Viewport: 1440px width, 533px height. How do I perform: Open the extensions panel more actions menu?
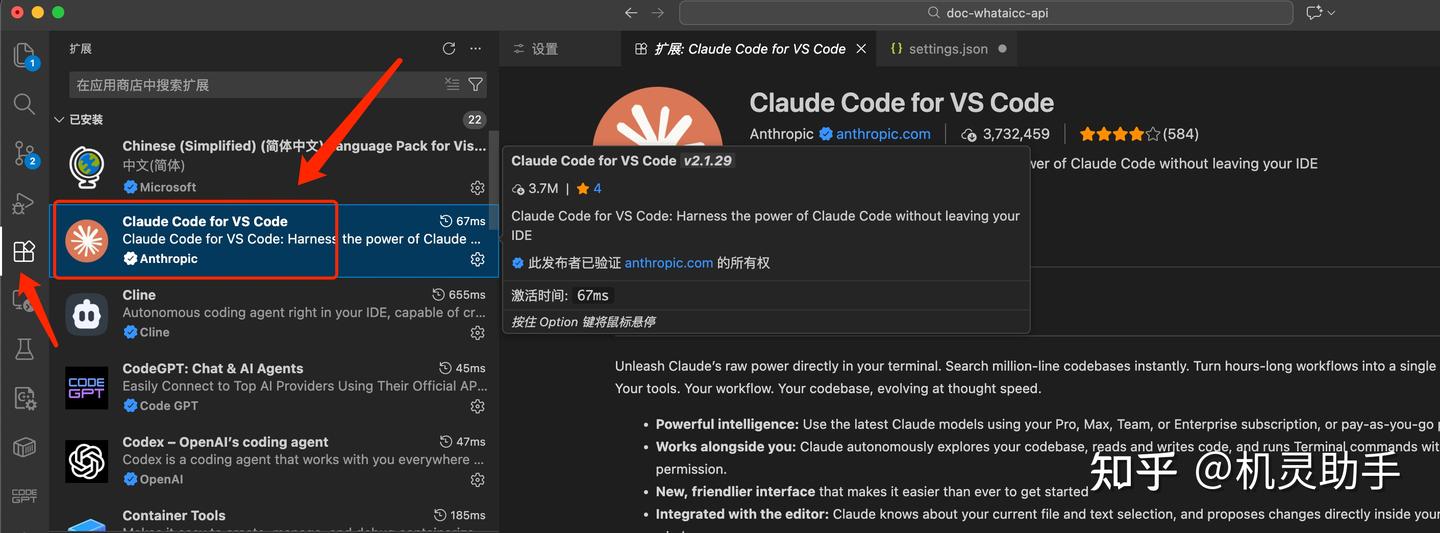(x=476, y=48)
